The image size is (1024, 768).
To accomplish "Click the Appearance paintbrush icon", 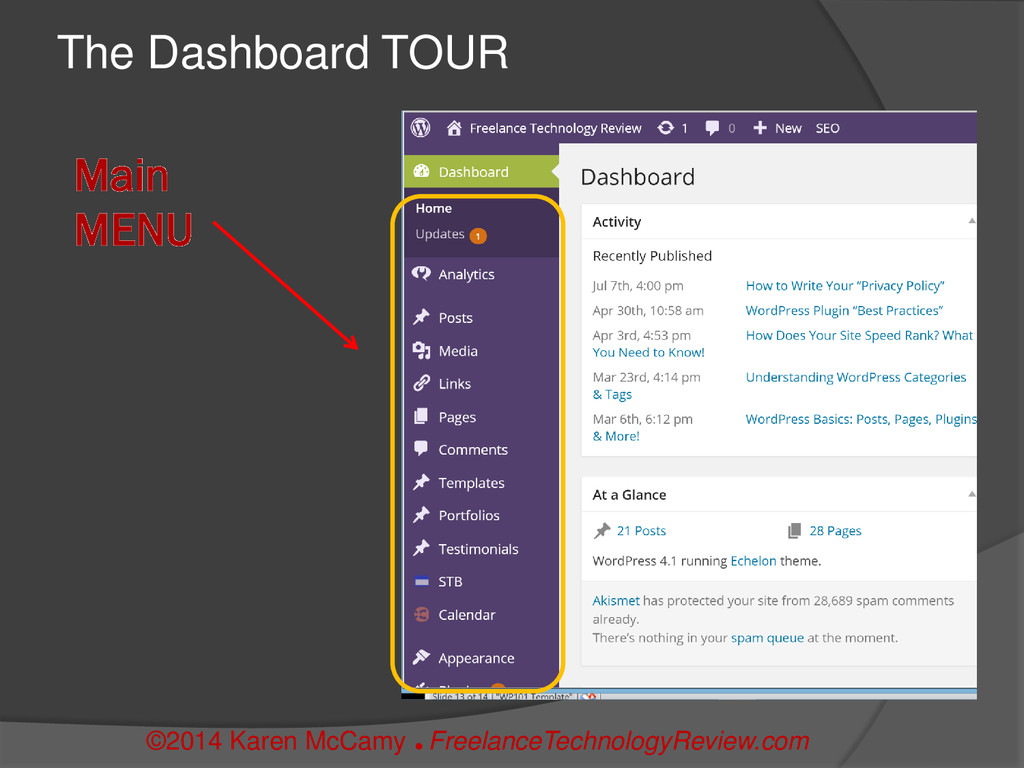I will click(421, 657).
